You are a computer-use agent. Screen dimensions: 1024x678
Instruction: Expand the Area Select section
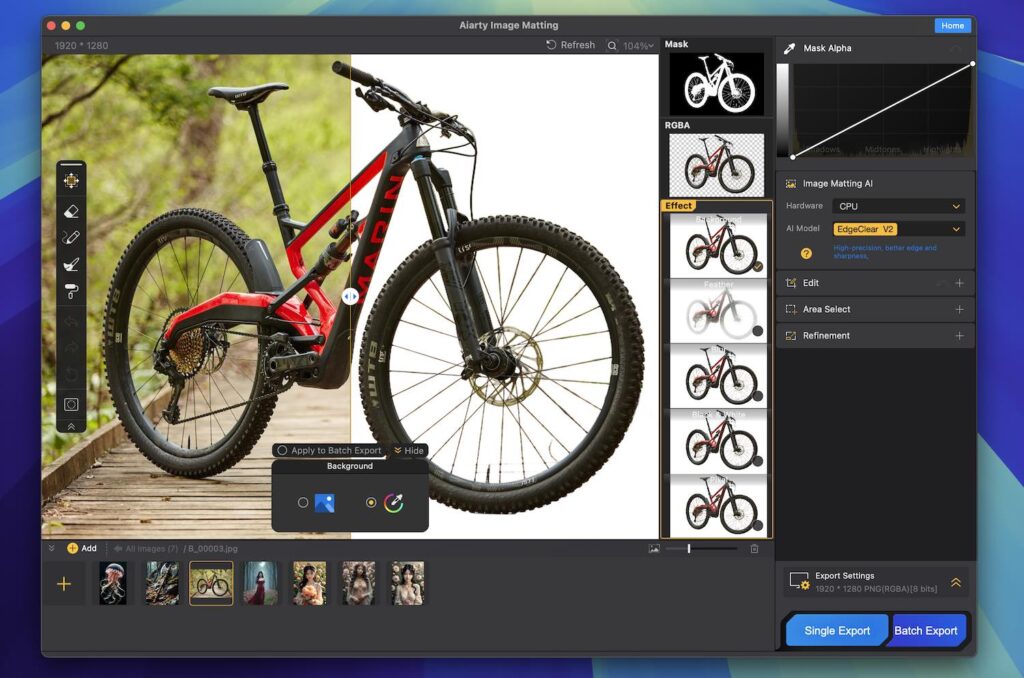click(x=959, y=309)
